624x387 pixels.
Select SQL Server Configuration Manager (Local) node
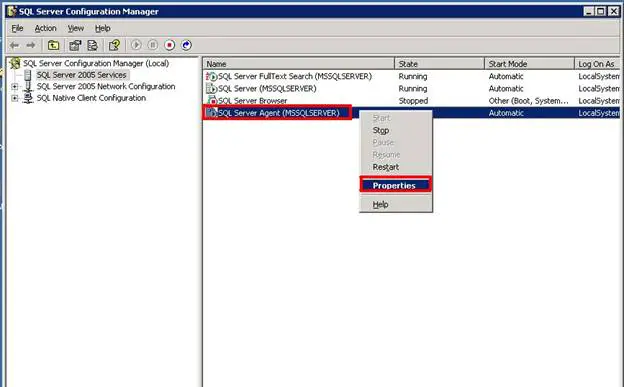(x=96, y=63)
